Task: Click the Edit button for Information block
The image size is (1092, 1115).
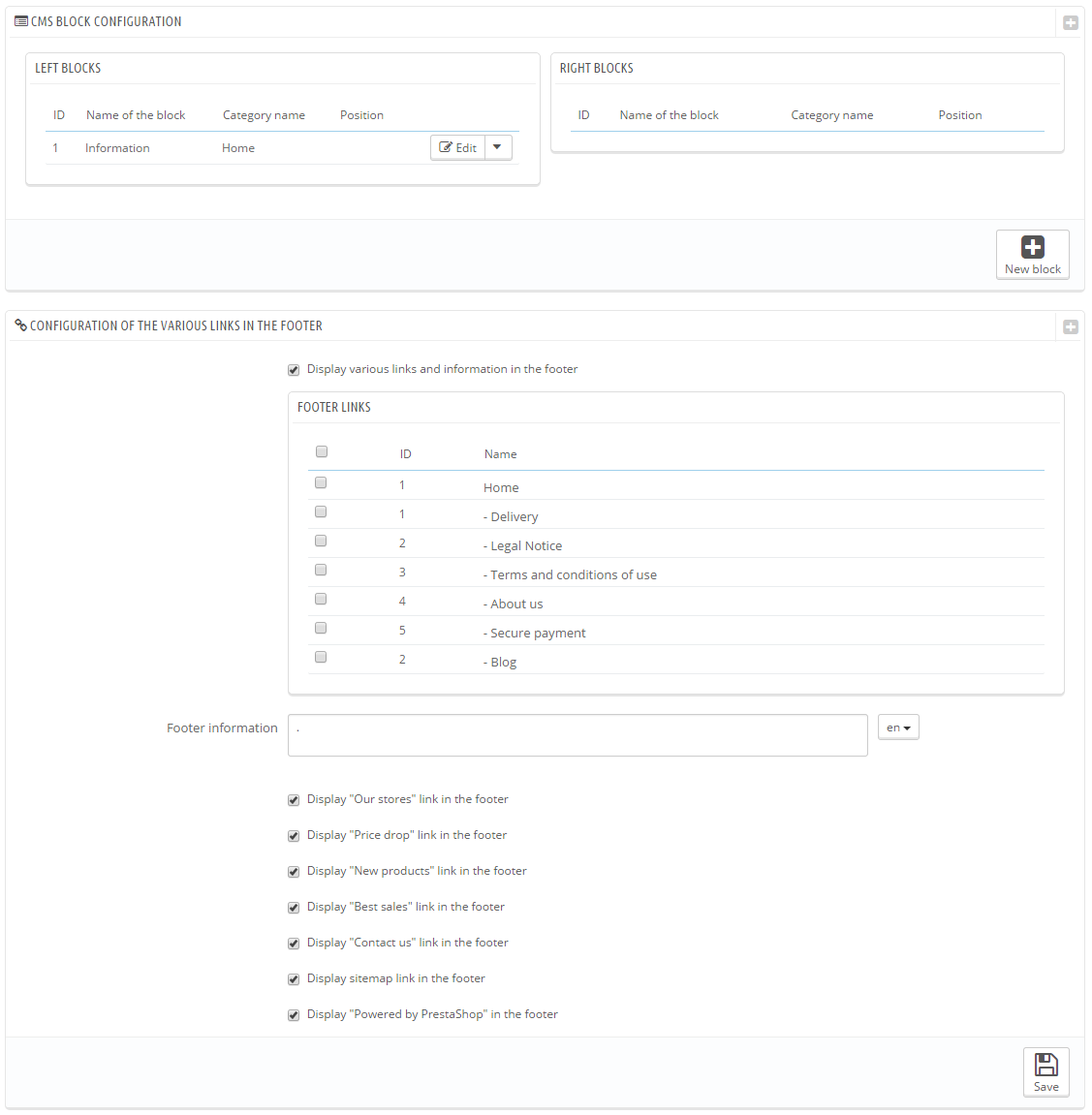Action: tap(457, 147)
